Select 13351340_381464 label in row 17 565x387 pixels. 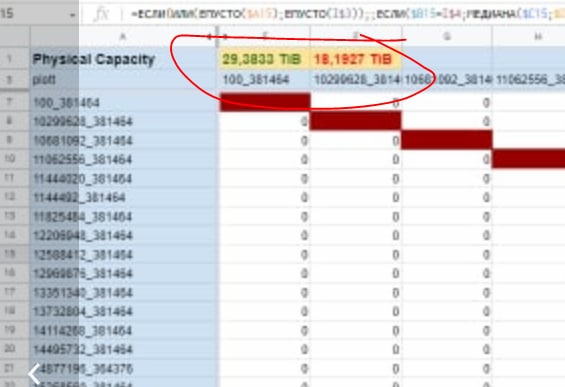[124, 293]
